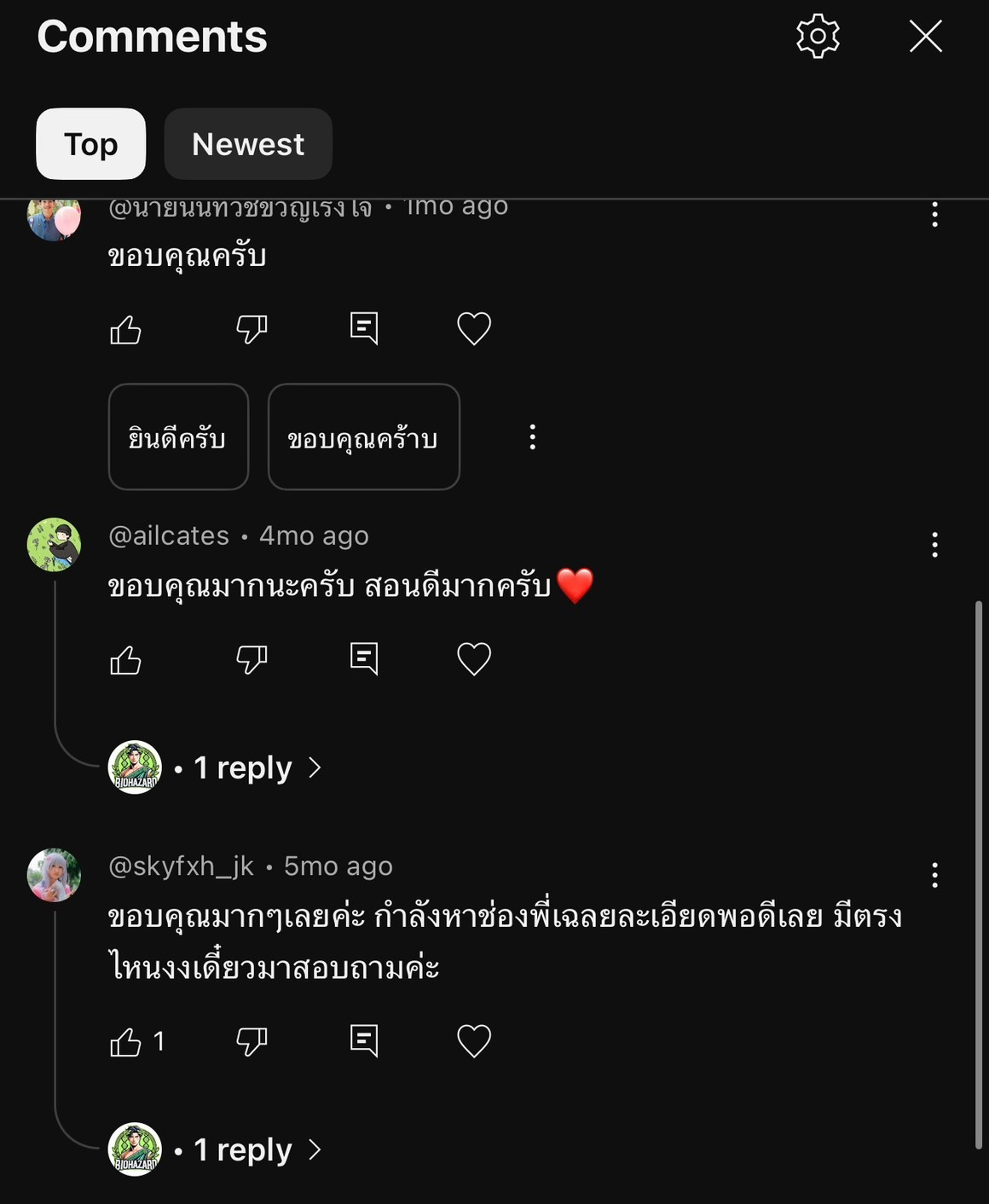Open comment settings gear icon

[x=818, y=37]
